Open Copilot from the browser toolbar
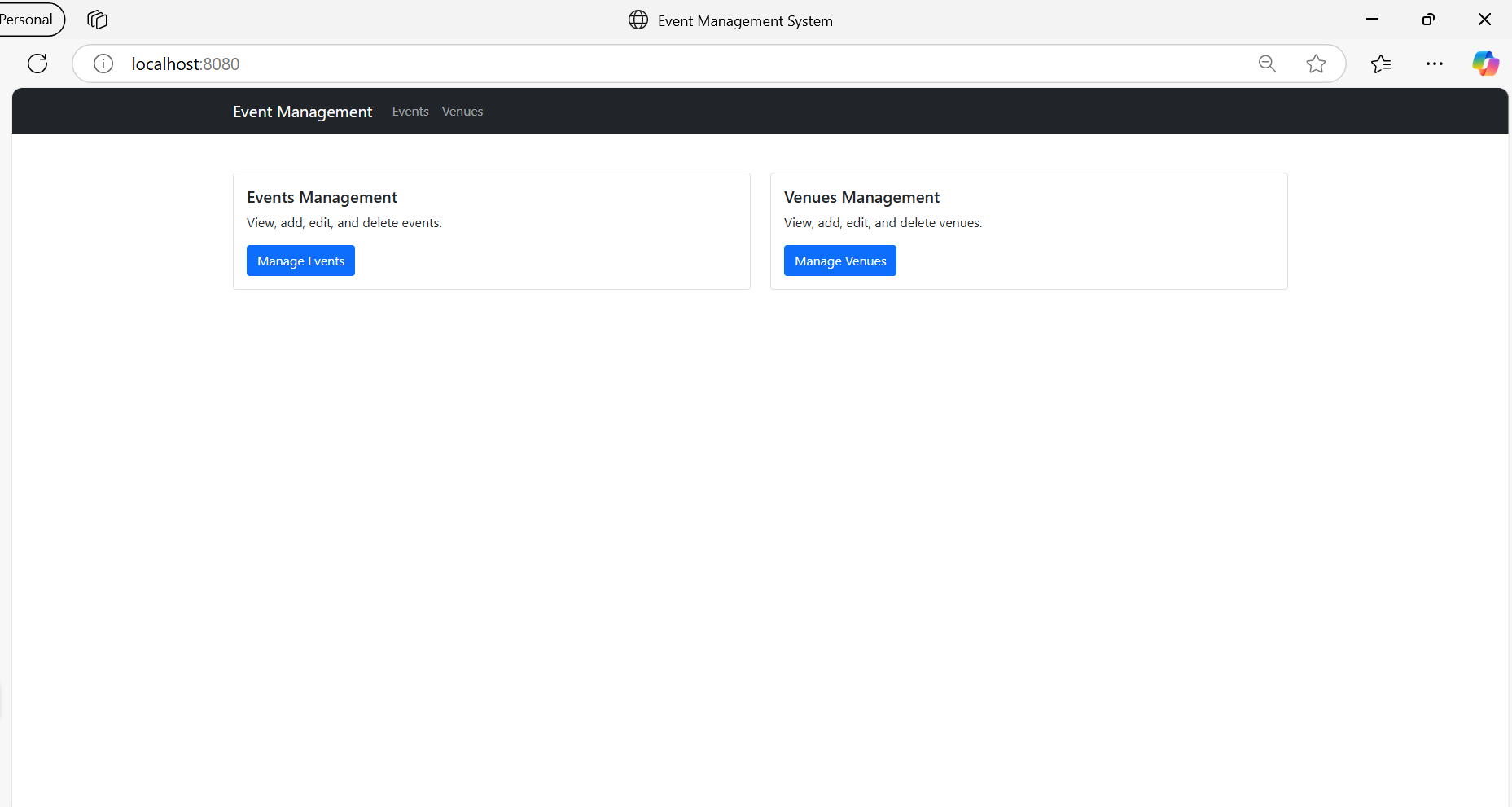 [x=1486, y=63]
